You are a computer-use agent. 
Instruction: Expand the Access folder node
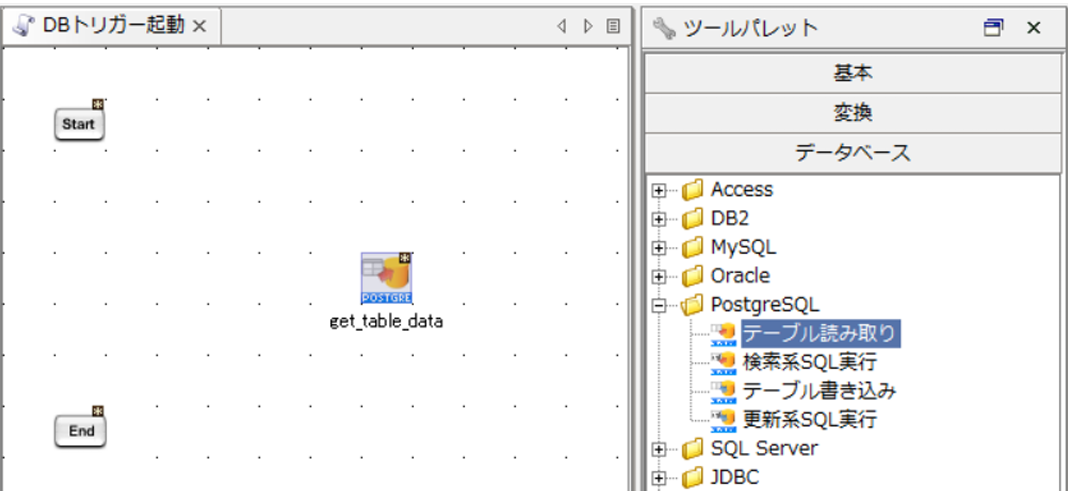tap(659, 190)
